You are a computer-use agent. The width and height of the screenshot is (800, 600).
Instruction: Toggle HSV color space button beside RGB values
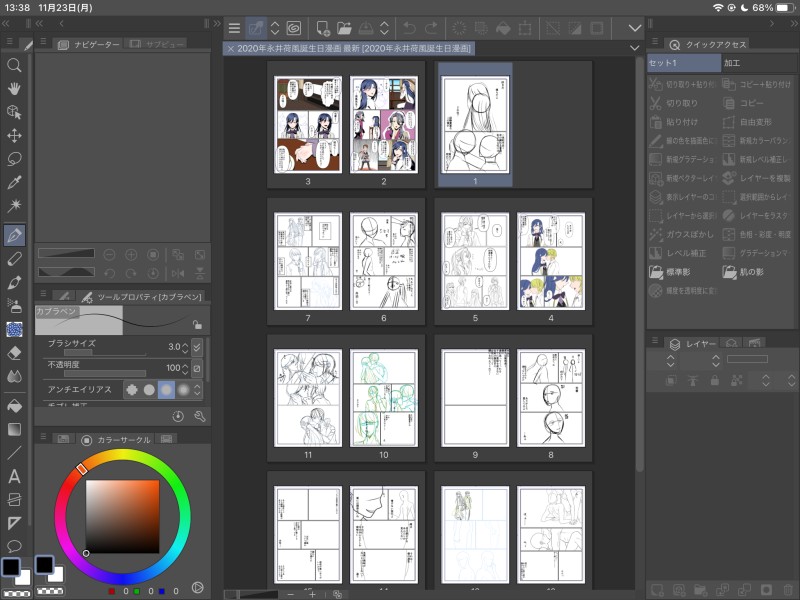[x=197, y=588]
